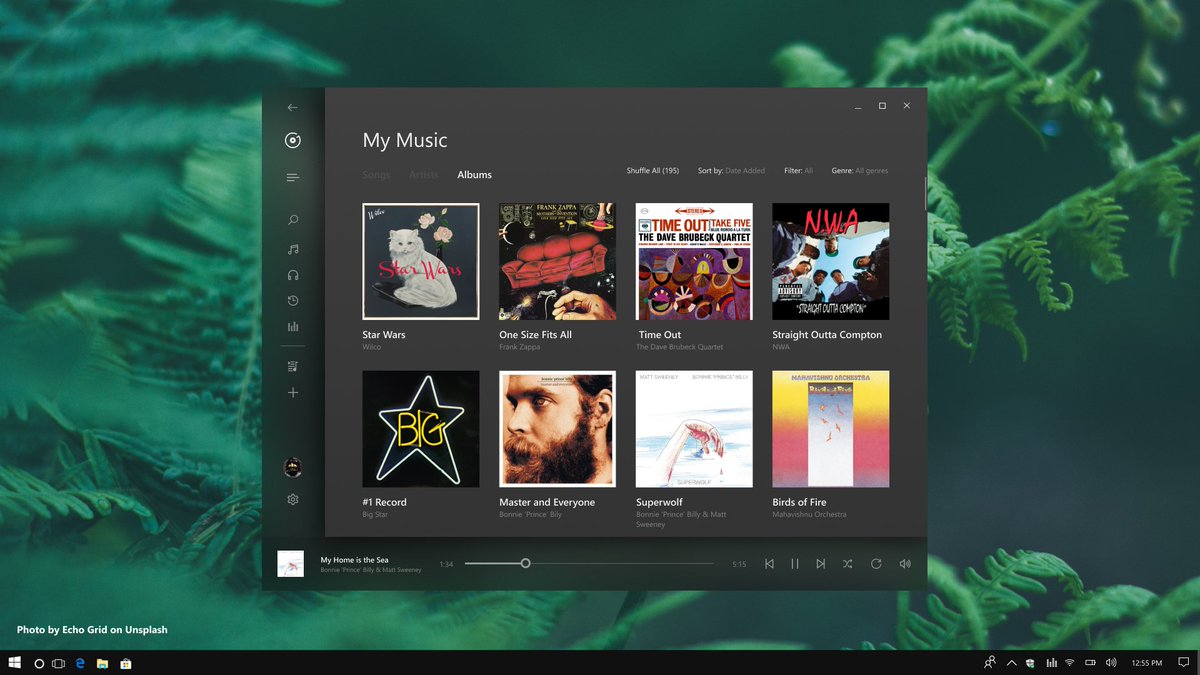The image size is (1200, 675).
Task: Click Mahavishnu Orchestra artist name
Action: pyautogui.click(x=809, y=514)
